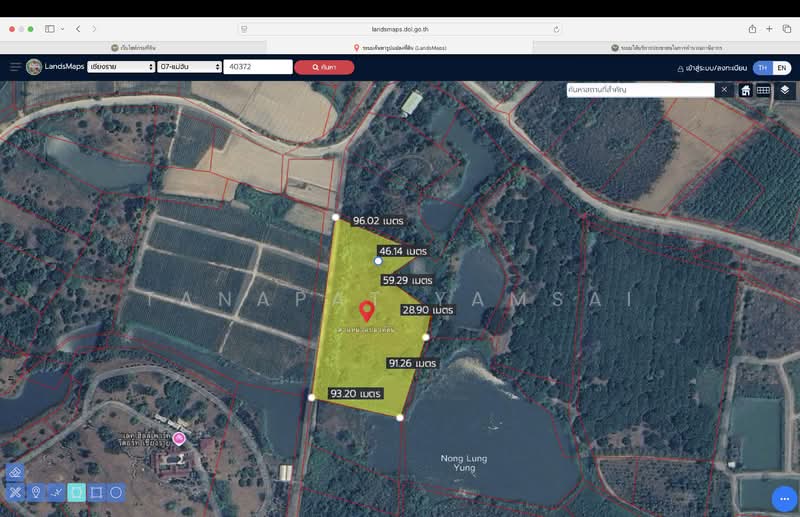This screenshot has height=517, width=800.
Task: Open the map layers panel
Action: pyautogui.click(x=785, y=90)
